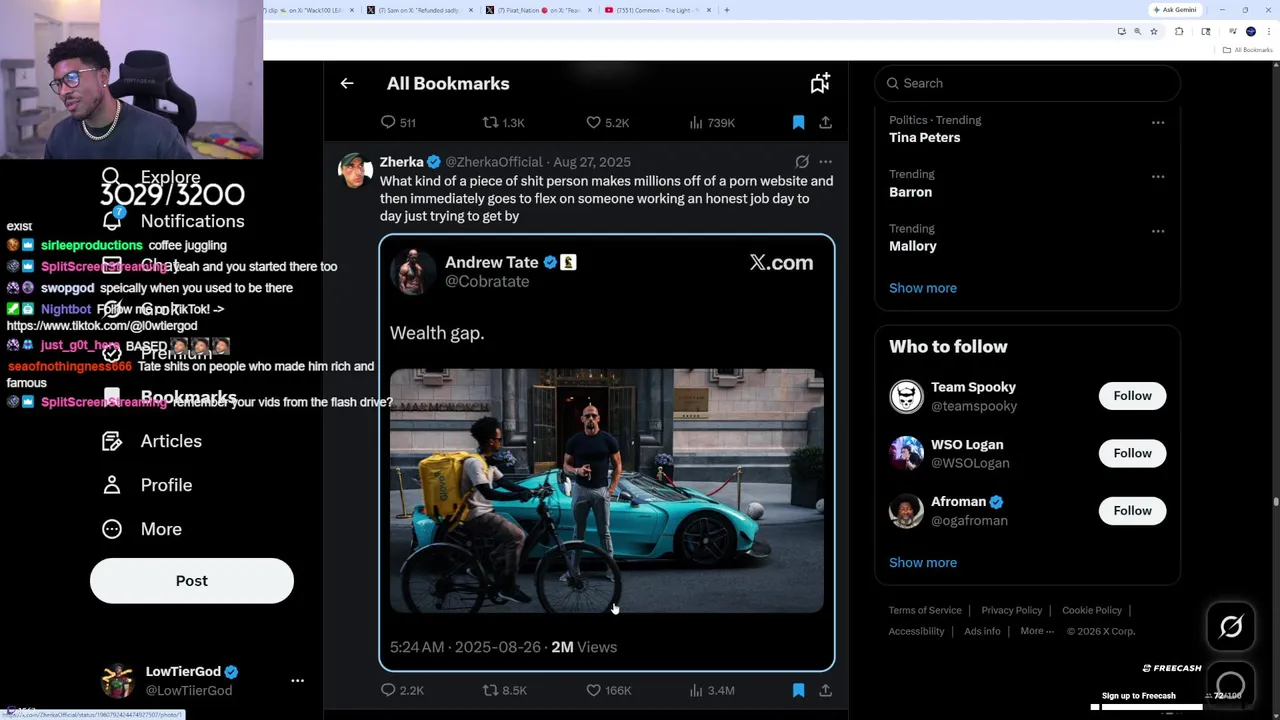
Task: Click the Search box on X
Action: (1028, 83)
